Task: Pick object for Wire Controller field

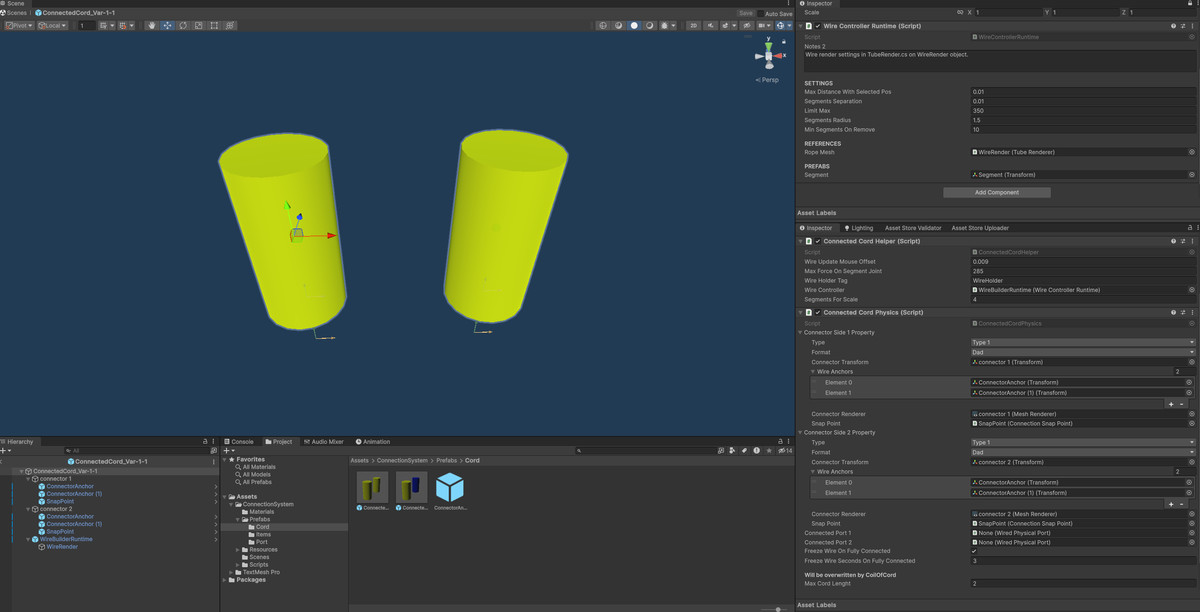Action: tap(1192, 290)
